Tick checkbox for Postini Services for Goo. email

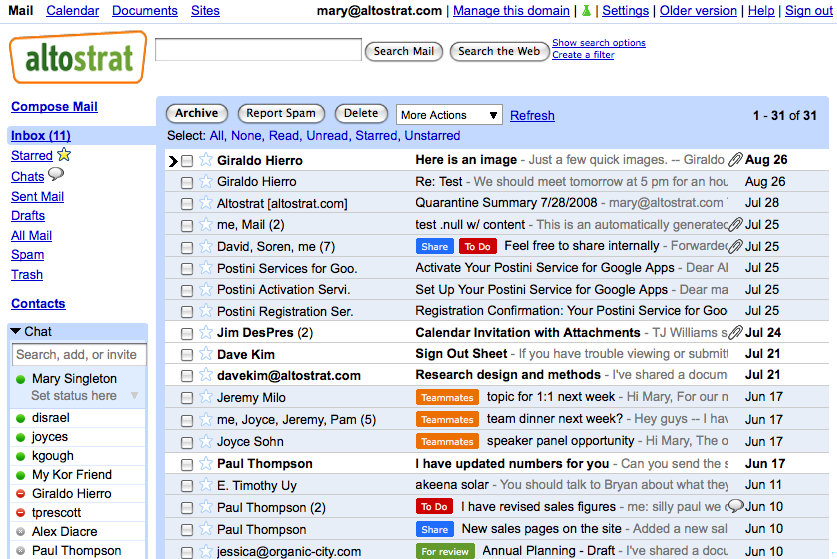(187, 269)
